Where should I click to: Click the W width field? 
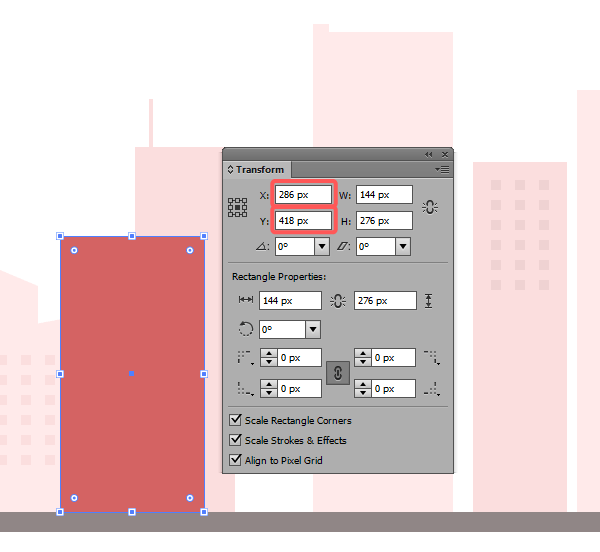(x=384, y=195)
